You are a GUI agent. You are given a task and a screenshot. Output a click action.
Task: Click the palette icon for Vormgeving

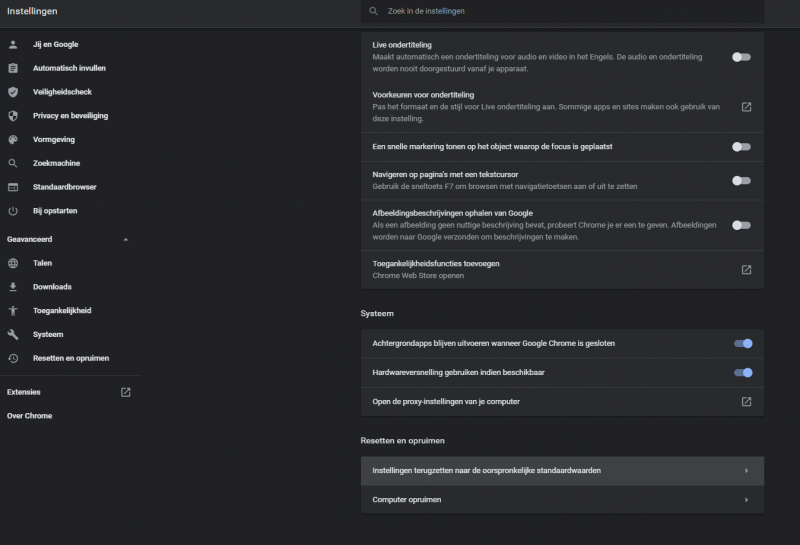pyautogui.click(x=13, y=140)
